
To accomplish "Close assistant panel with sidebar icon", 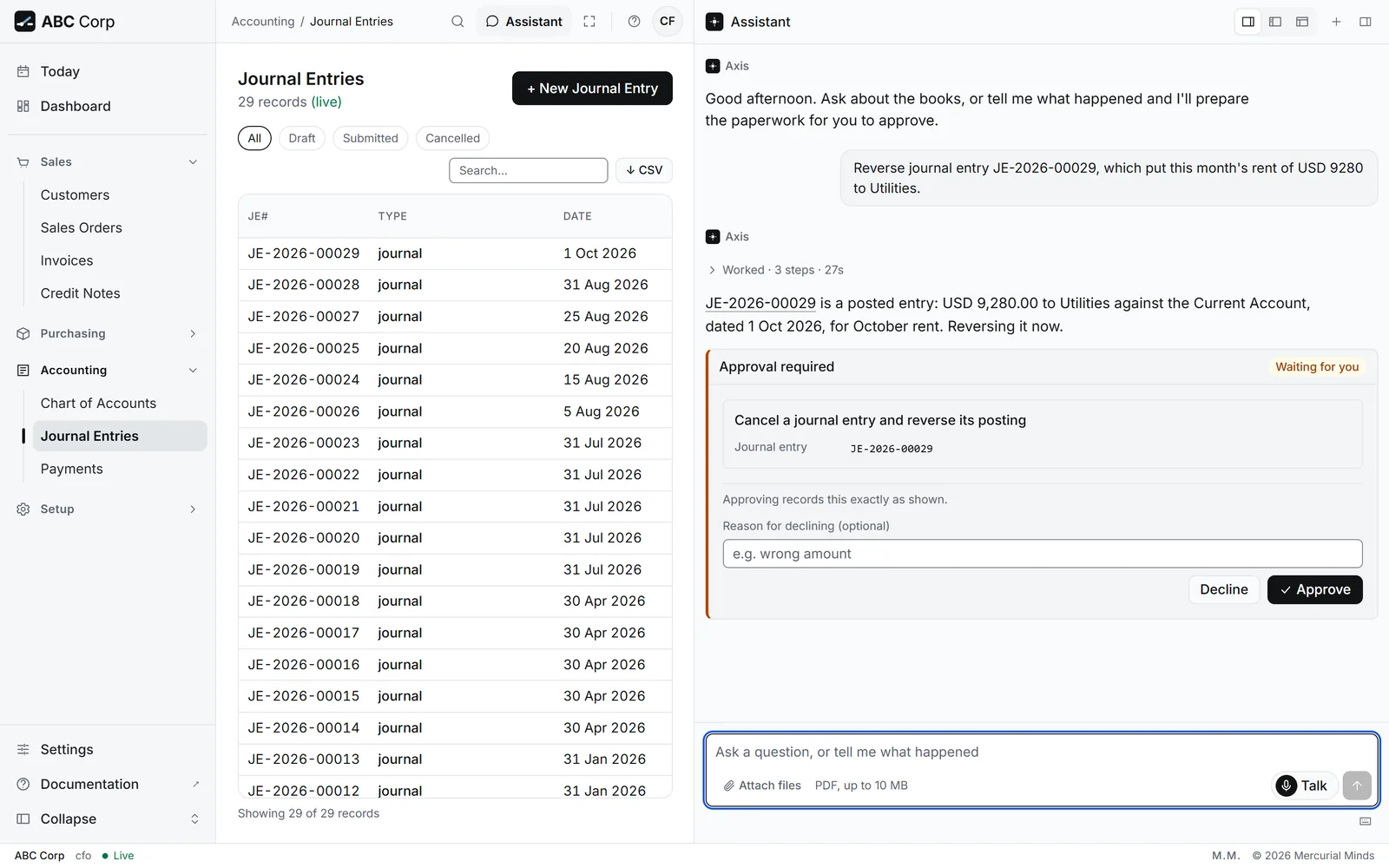I will coord(1366,22).
